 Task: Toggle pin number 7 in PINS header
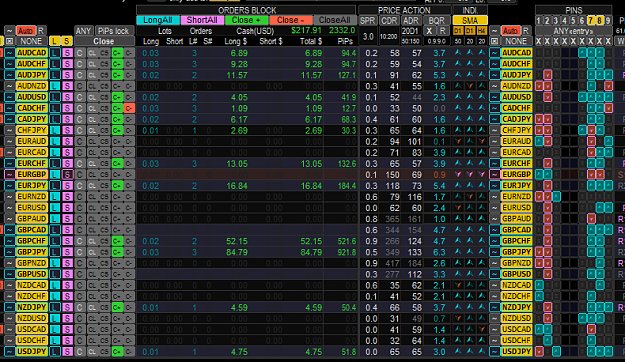point(591,21)
